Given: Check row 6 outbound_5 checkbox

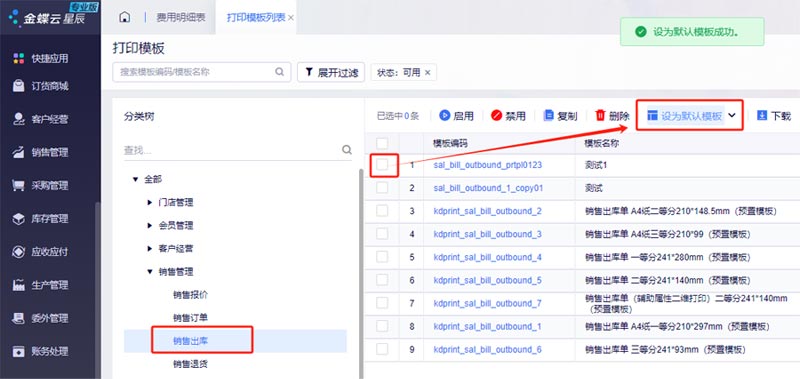Looking at the screenshot, I should [x=382, y=280].
